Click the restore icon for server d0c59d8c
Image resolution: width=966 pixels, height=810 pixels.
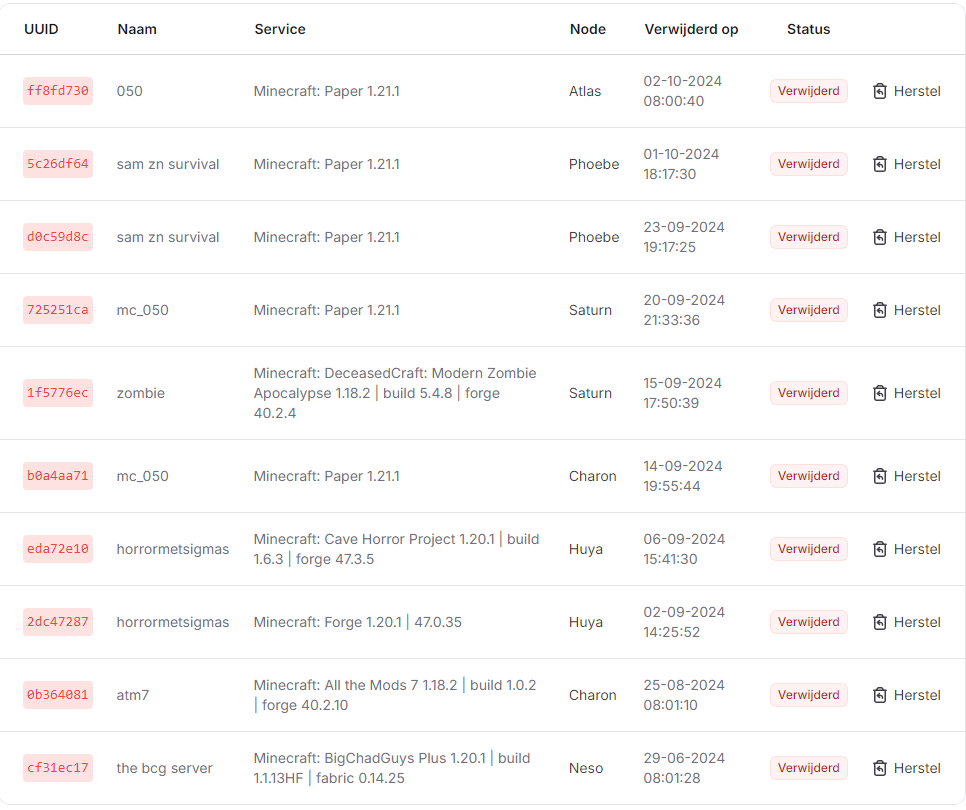coord(880,237)
